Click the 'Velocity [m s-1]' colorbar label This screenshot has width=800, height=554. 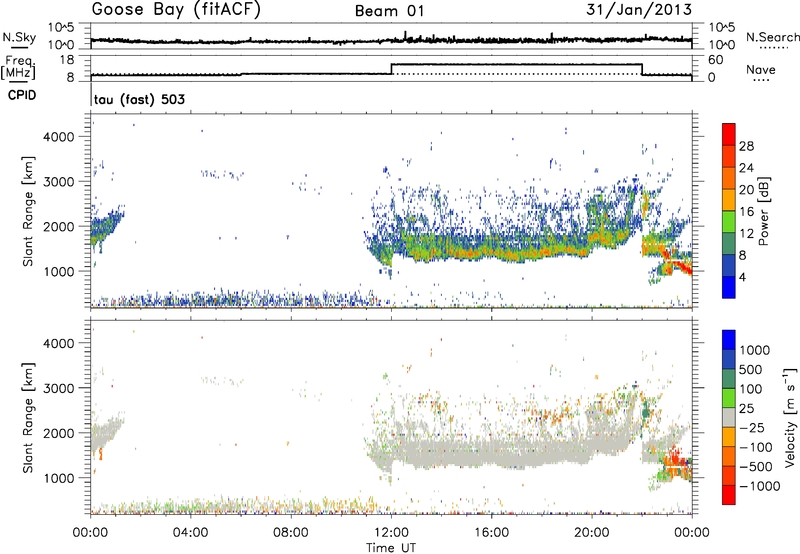pos(790,417)
